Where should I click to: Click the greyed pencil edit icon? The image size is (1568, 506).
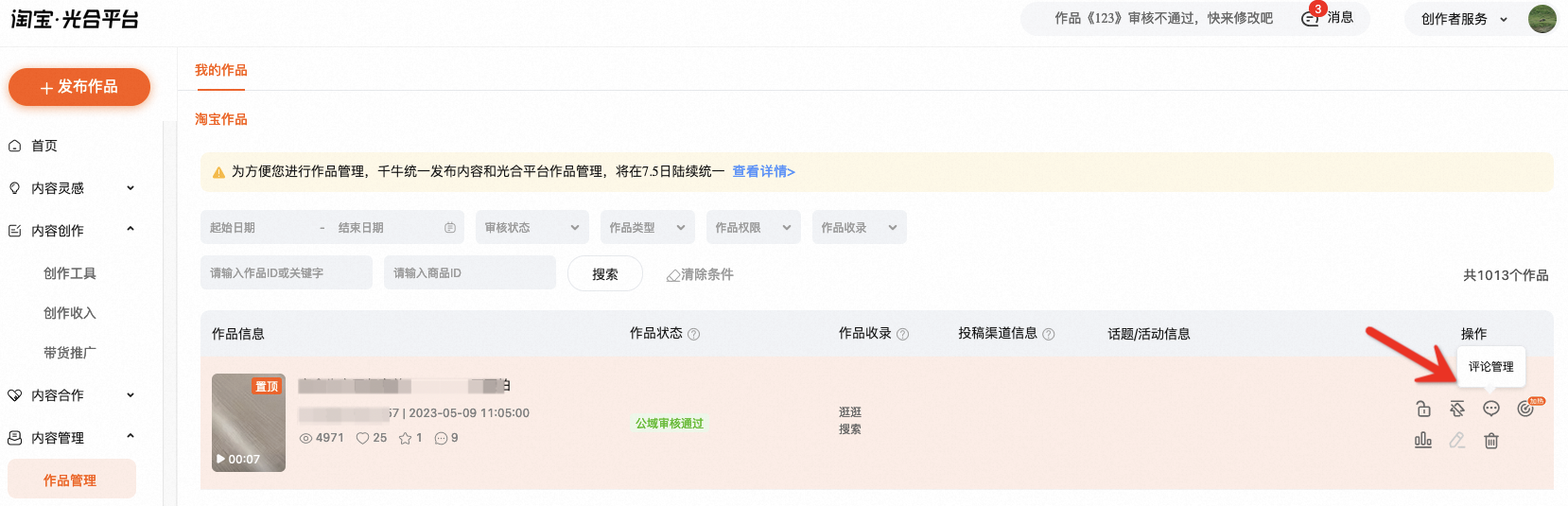pyautogui.click(x=1457, y=440)
